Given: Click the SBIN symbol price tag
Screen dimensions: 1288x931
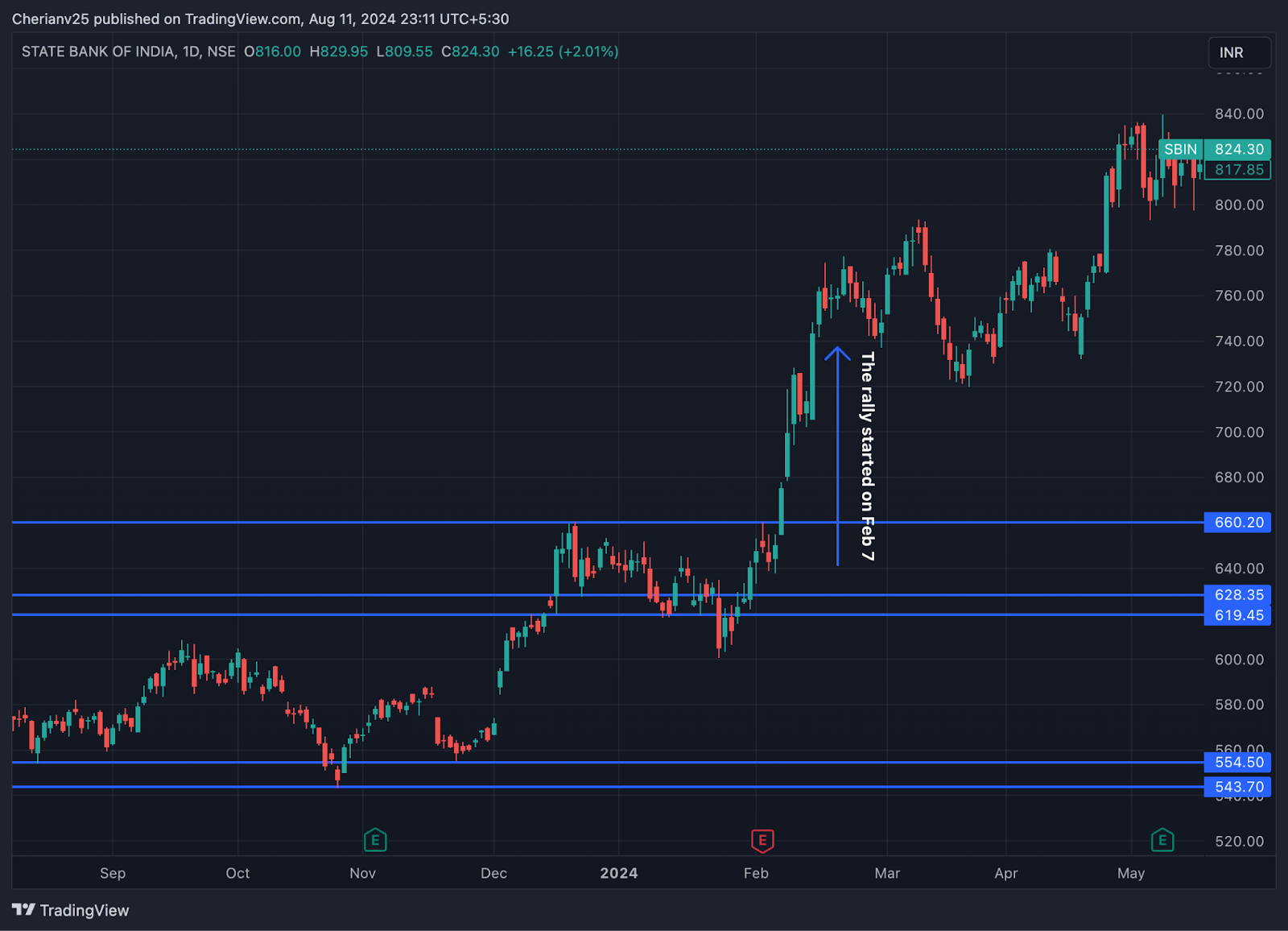Looking at the screenshot, I should (1180, 149).
